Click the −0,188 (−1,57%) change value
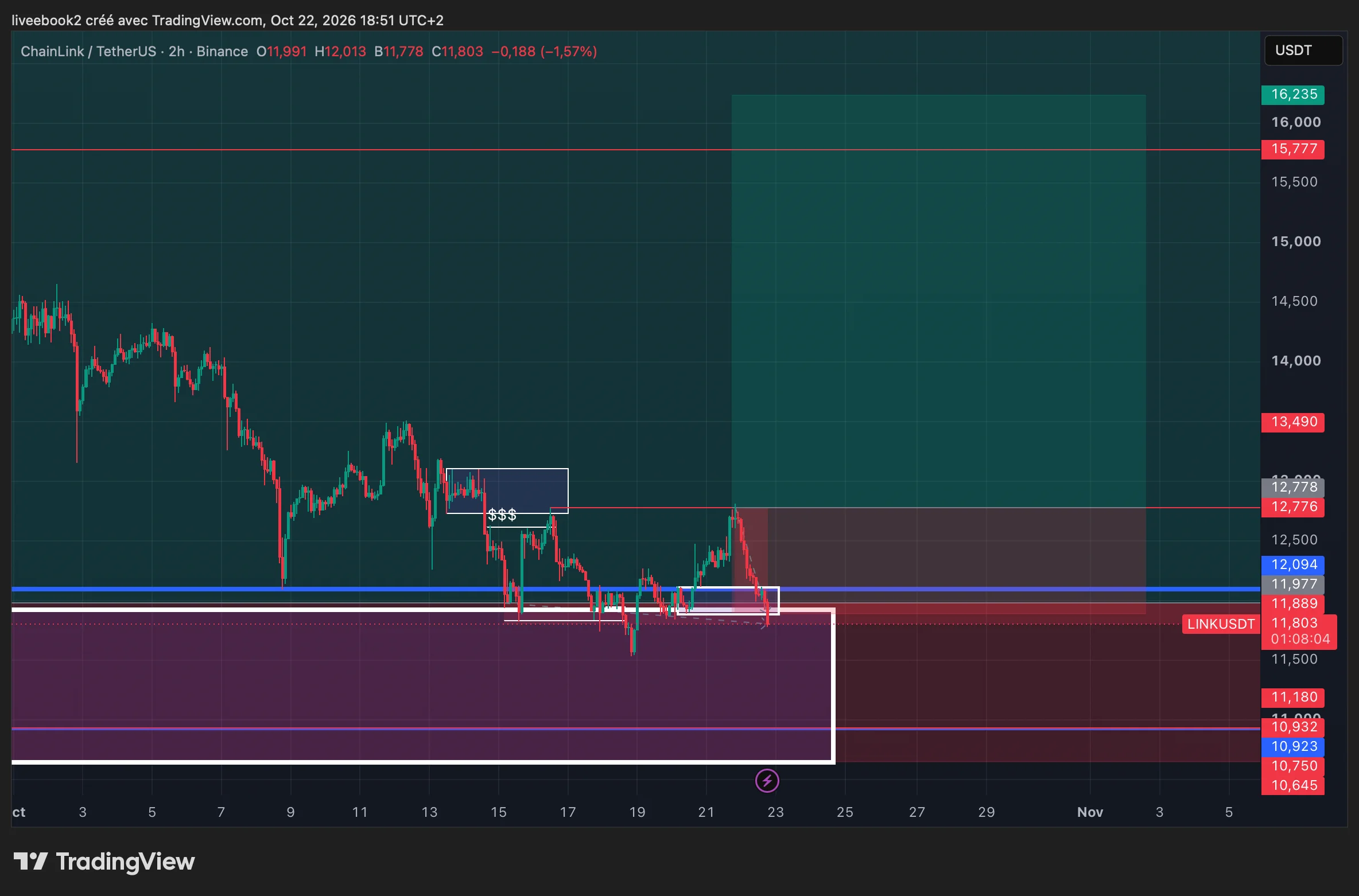Screen dimensions: 1359x896 (544, 52)
